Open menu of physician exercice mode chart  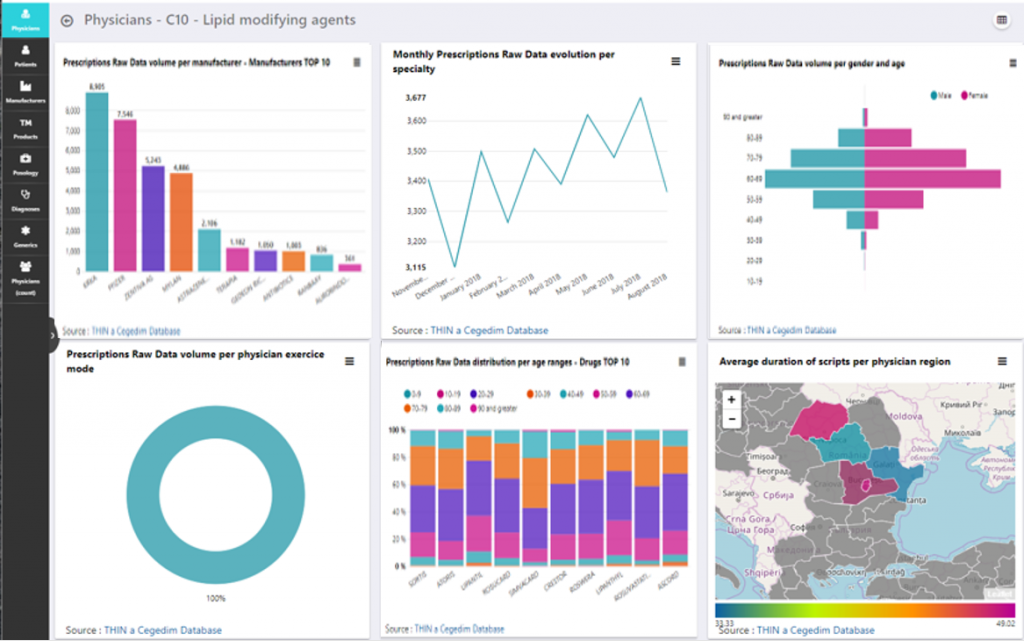pos(349,361)
